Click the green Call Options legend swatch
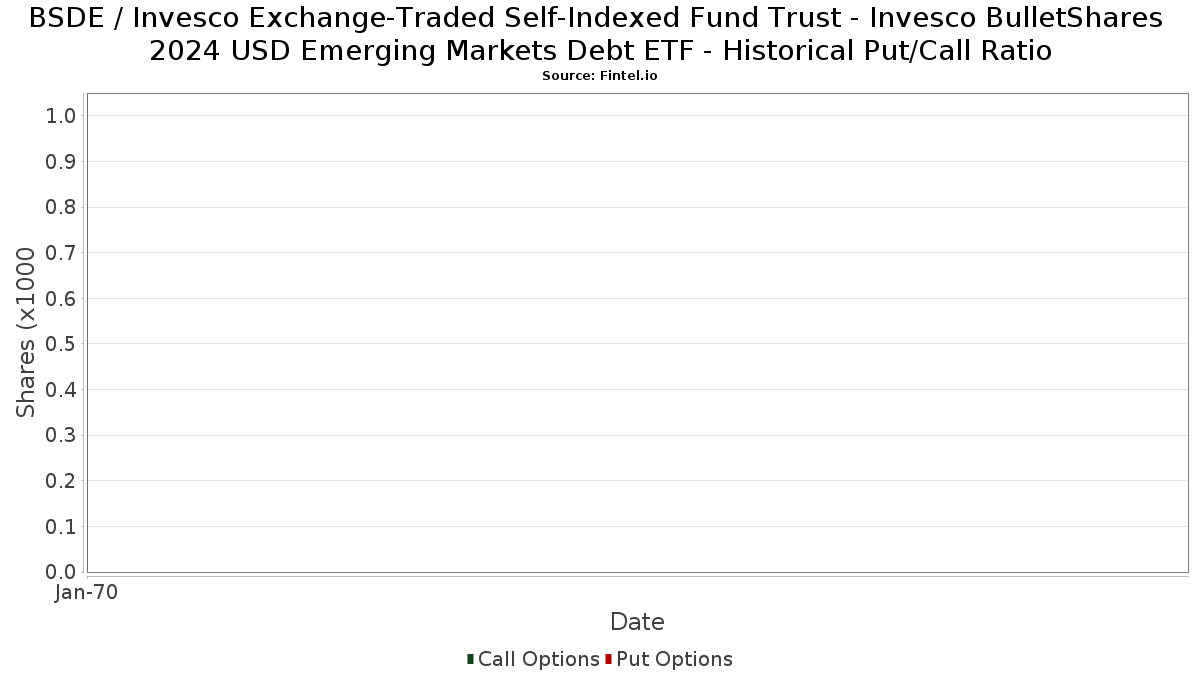This screenshot has width=1200, height=675. [x=470, y=659]
